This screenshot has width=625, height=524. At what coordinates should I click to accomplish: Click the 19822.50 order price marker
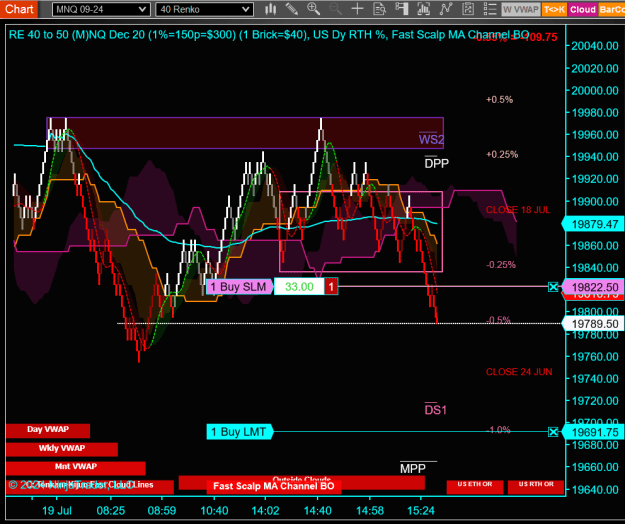593,287
